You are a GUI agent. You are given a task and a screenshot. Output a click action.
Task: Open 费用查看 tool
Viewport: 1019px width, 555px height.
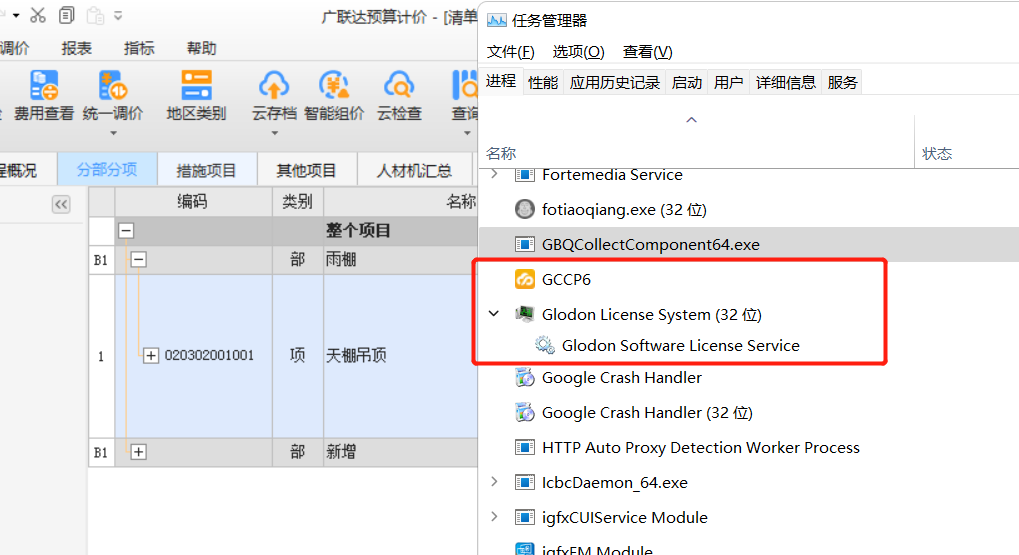(x=44, y=96)
